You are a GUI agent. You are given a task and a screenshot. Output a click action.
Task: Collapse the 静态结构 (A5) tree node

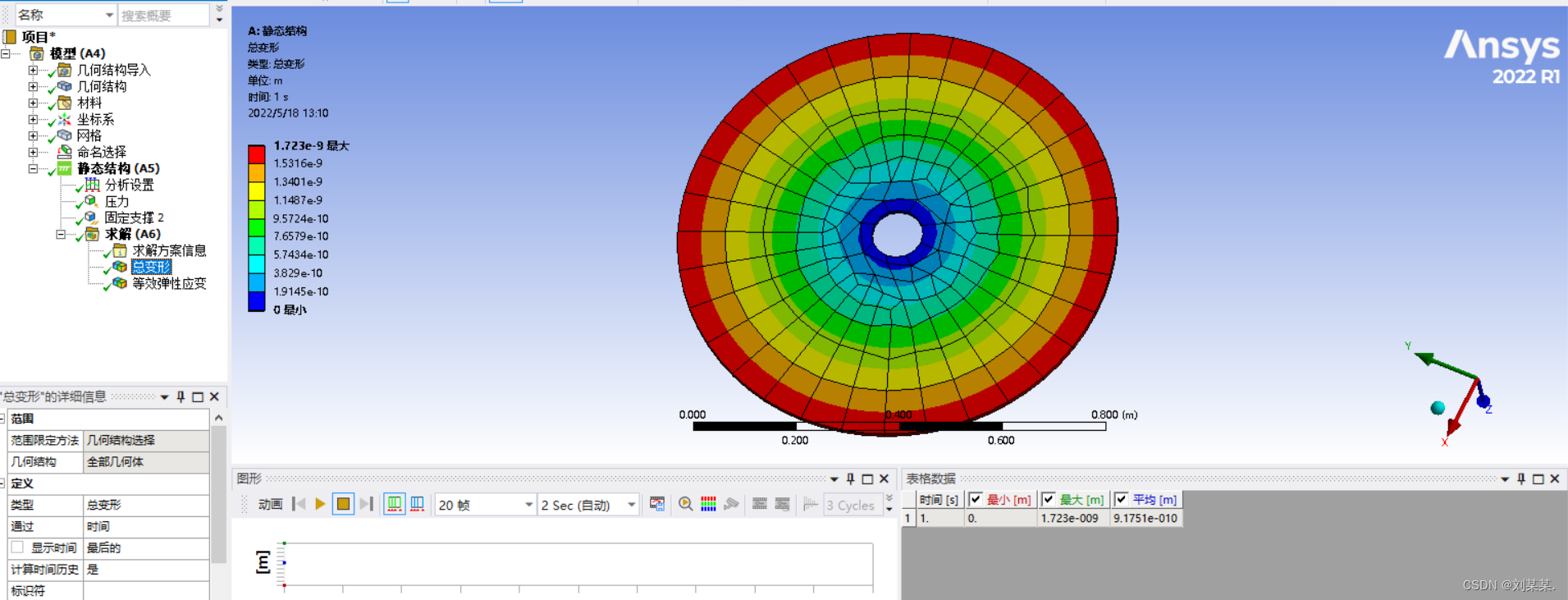coord(33,168)
